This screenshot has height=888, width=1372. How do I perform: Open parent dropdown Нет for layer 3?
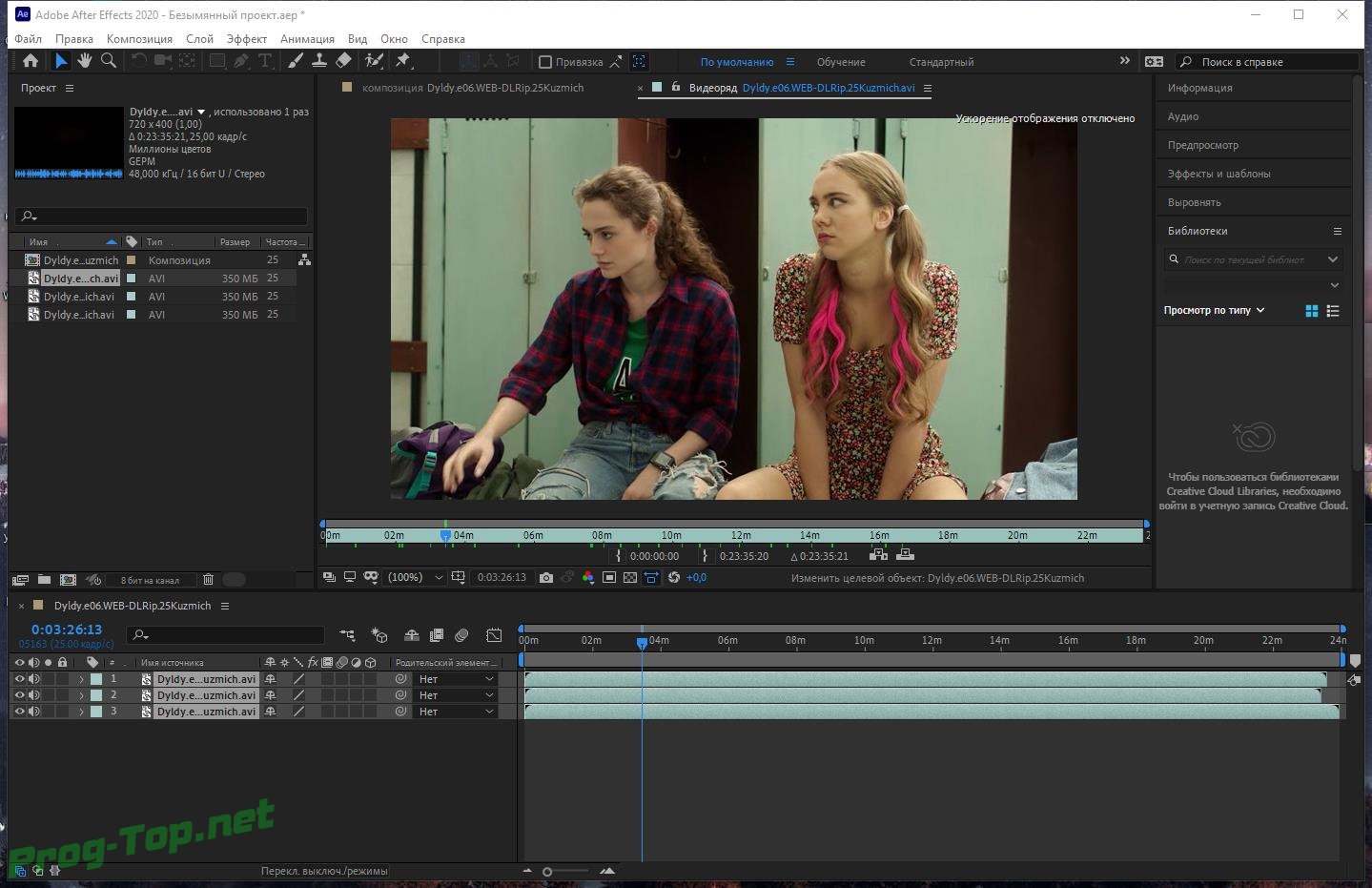click(x=456, y=712)
